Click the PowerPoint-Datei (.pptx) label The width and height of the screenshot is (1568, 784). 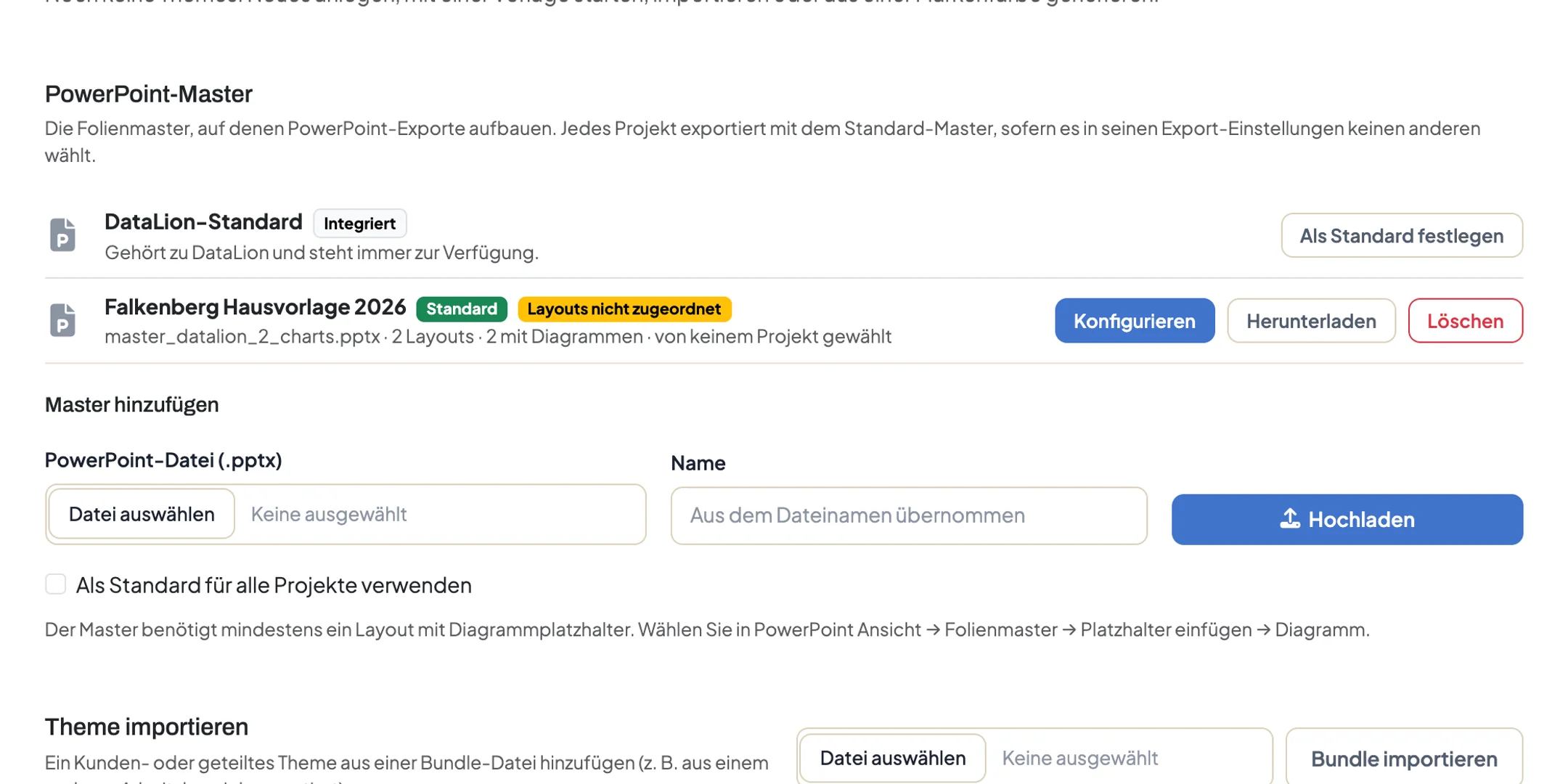click(163, 460)
